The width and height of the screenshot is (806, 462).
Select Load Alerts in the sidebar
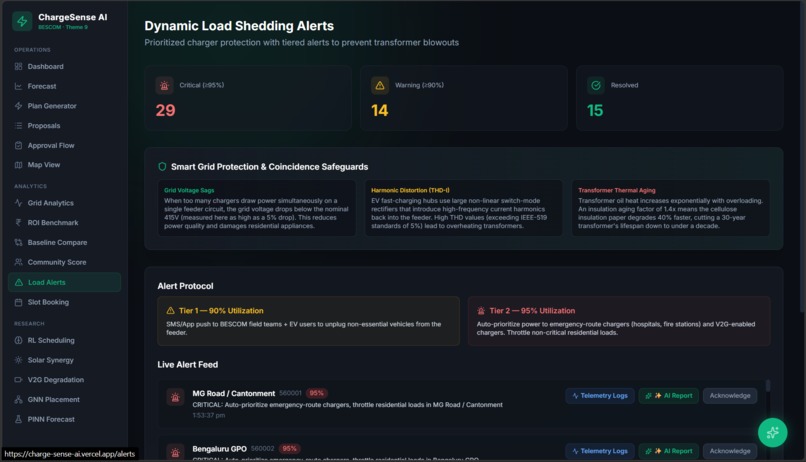coord(64,282)
